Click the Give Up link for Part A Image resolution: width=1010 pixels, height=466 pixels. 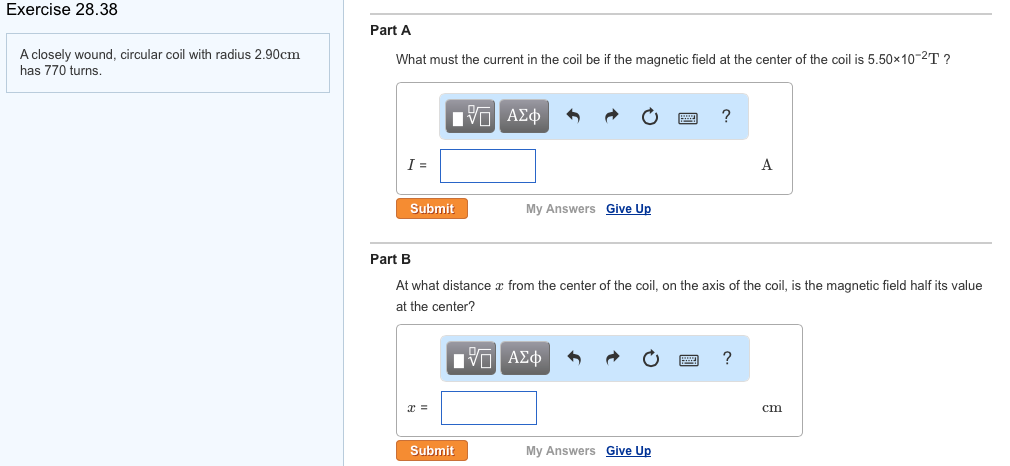pyautogui.click(x=628, y=209)
